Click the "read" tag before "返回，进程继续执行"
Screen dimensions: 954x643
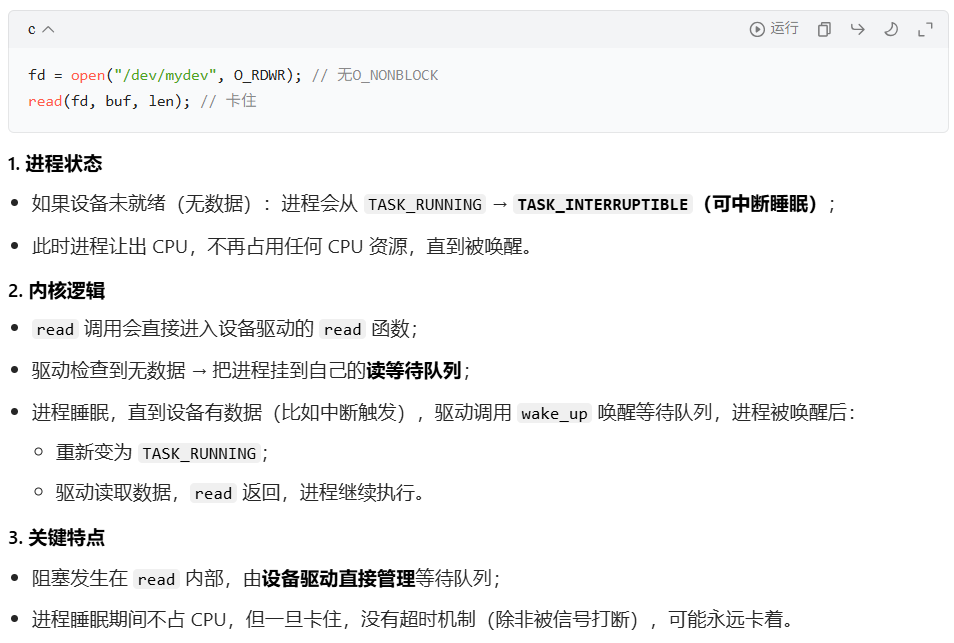click(213, 493)
